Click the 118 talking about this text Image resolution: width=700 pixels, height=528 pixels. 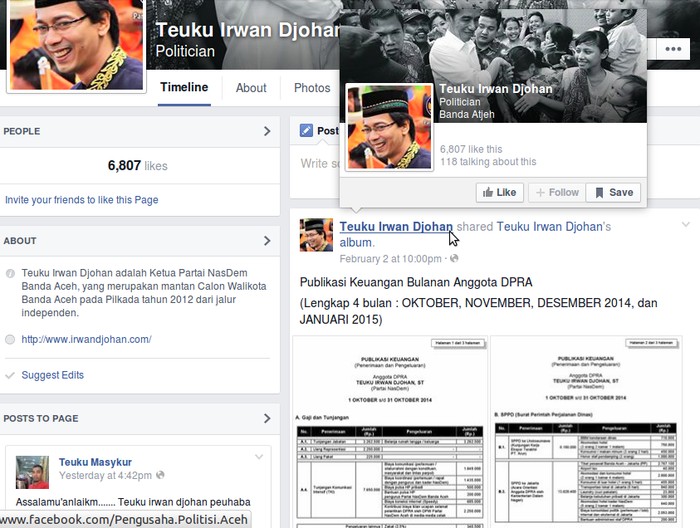488,162
